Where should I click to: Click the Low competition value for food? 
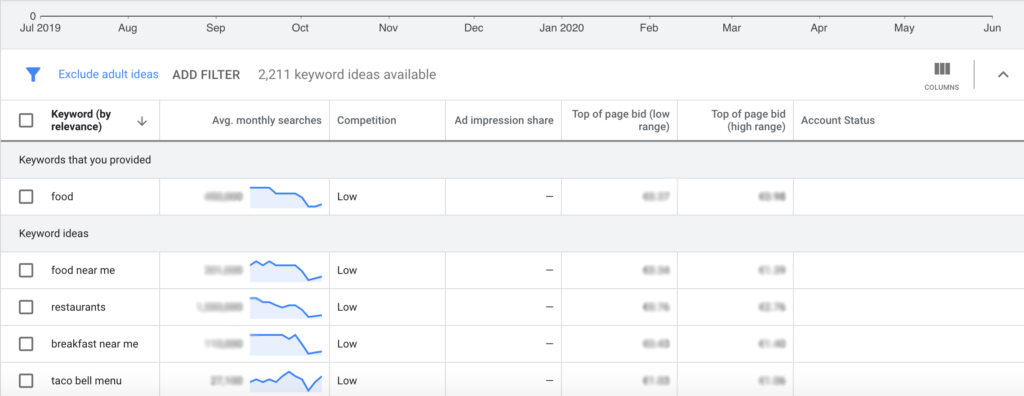point(347,197)
